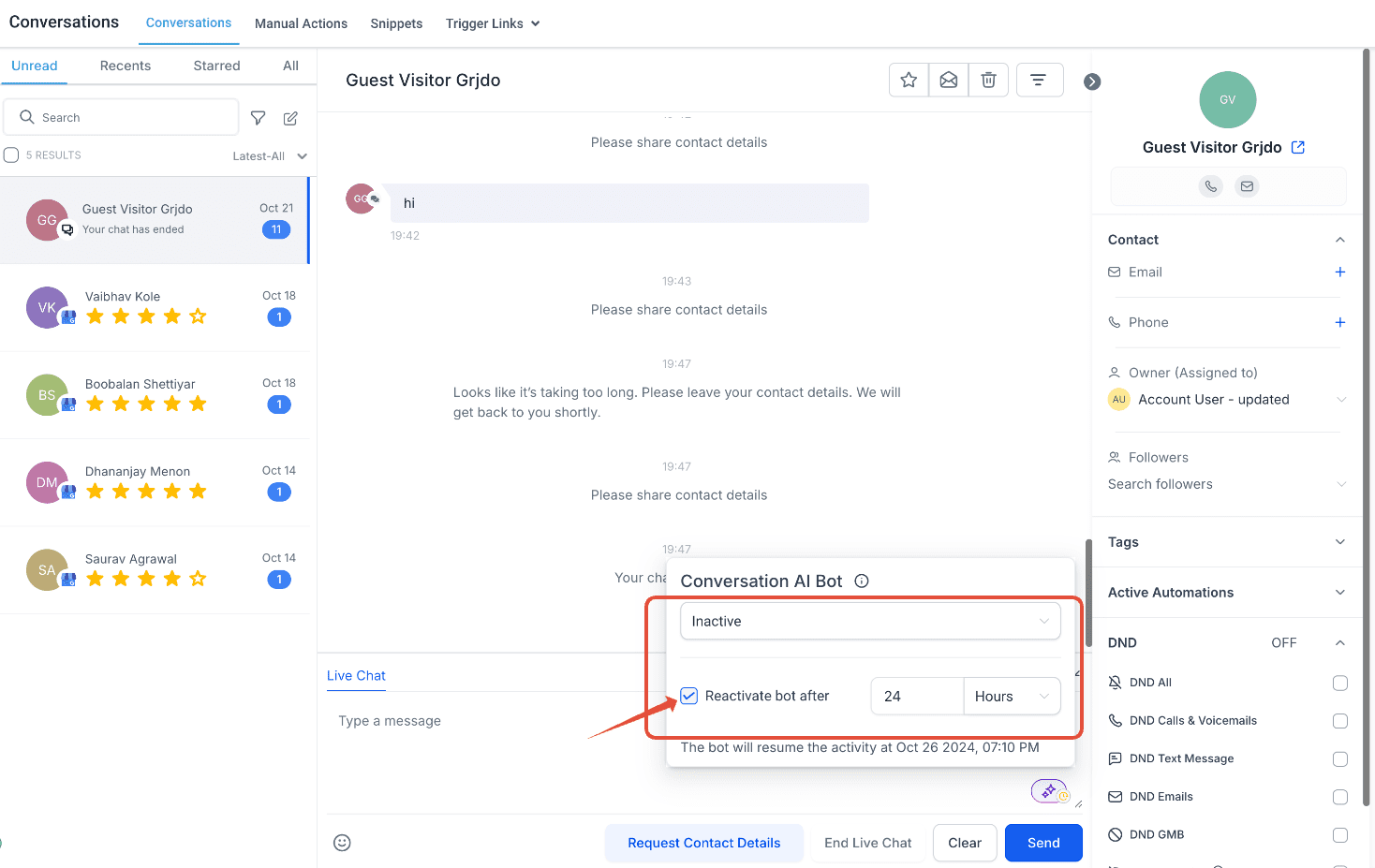Image resolution: width=1375 pixels, height=868 pixels.
Task: Compose new message with pencil icon
Action: coord(290,118)
